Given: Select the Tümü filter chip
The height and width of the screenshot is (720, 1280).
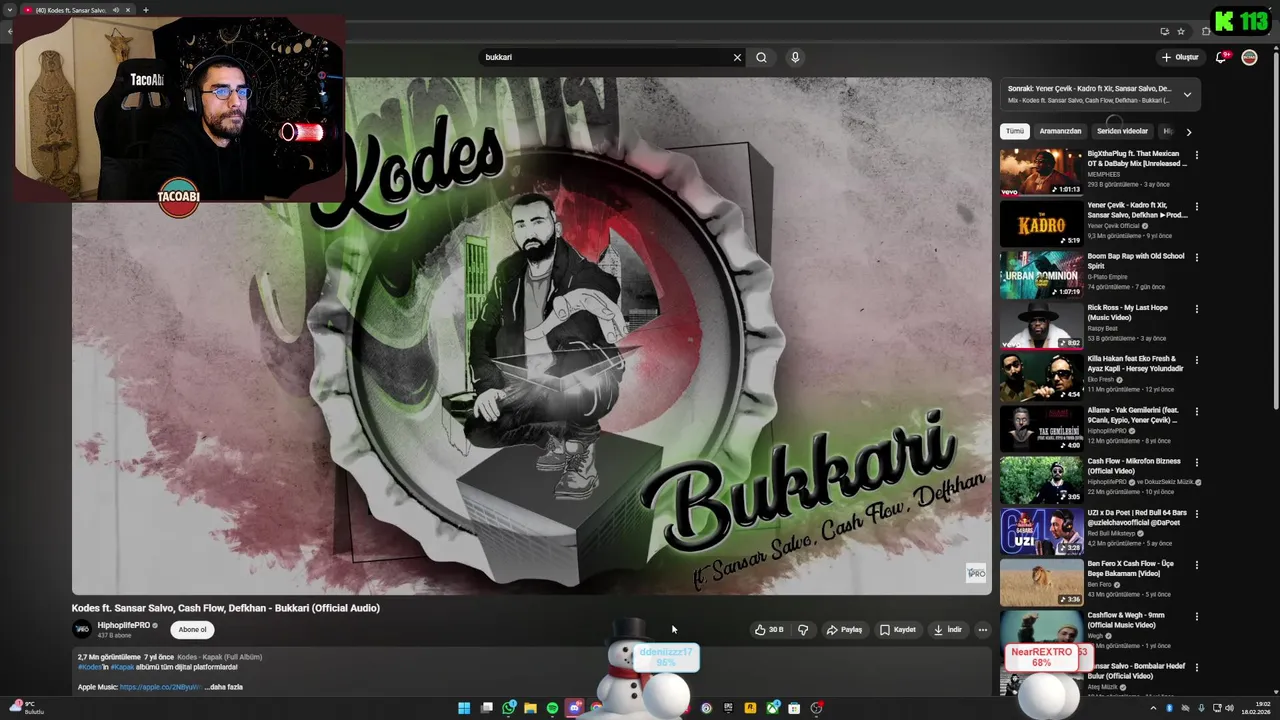Looking at the screenshot, I should tap(1015, 131).
